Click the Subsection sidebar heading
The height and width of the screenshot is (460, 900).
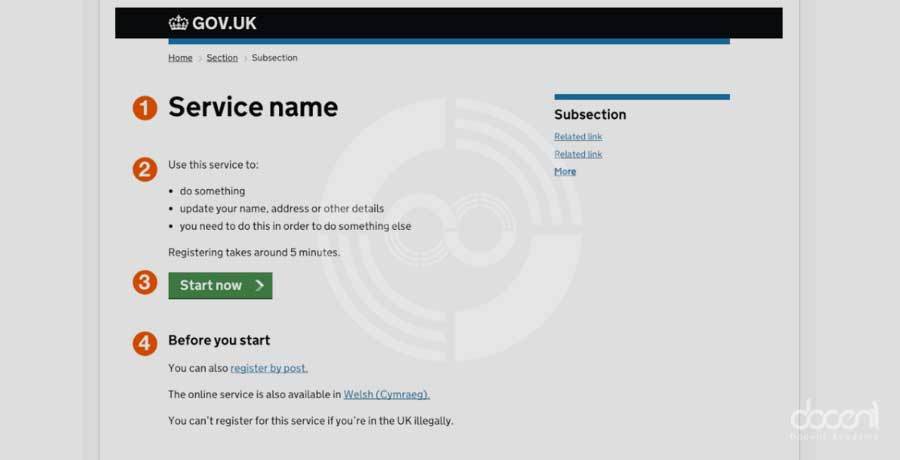coord(590,115)
